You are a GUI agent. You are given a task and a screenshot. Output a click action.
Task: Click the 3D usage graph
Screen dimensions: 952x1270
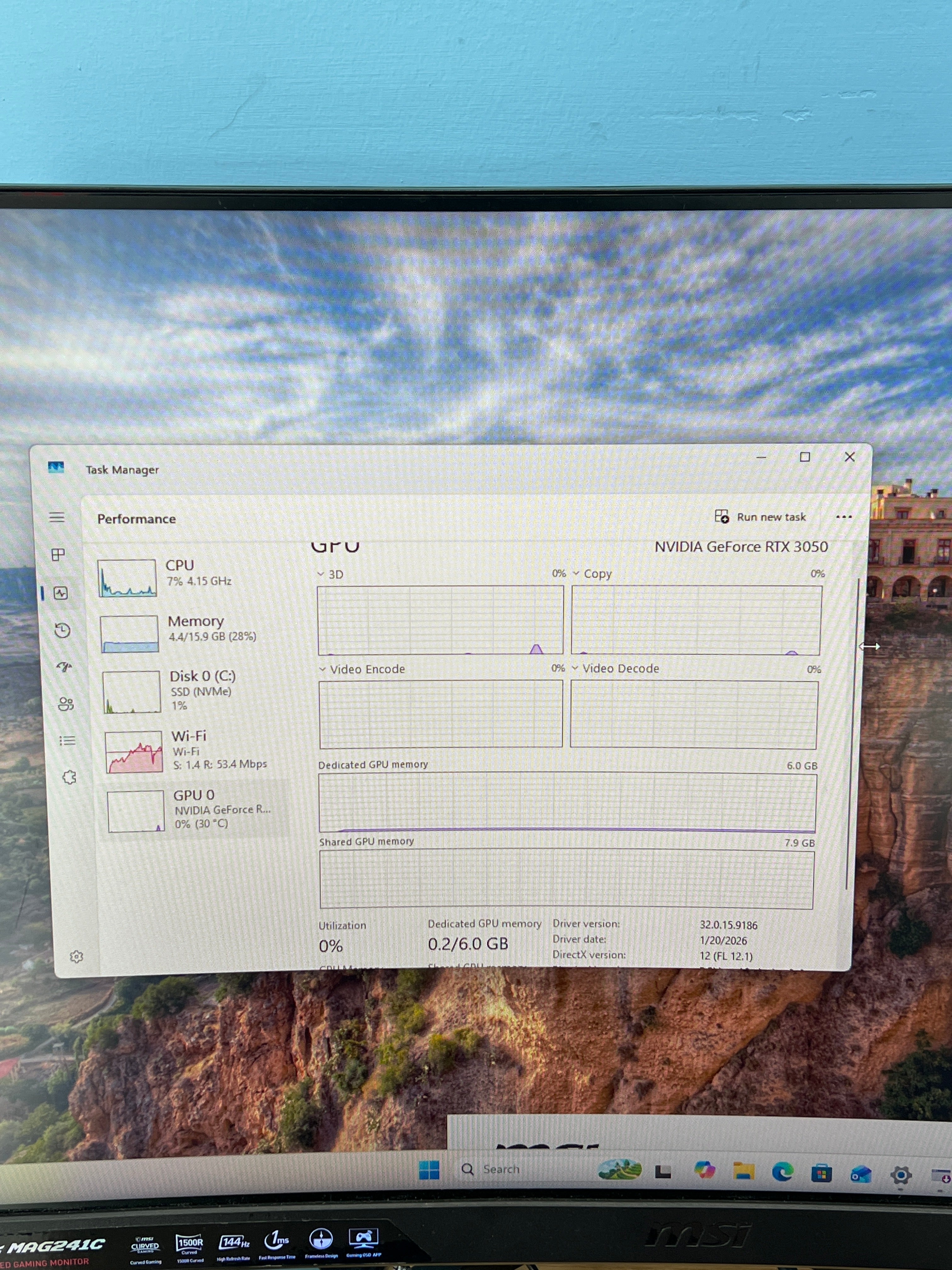[x=441, y=620]
